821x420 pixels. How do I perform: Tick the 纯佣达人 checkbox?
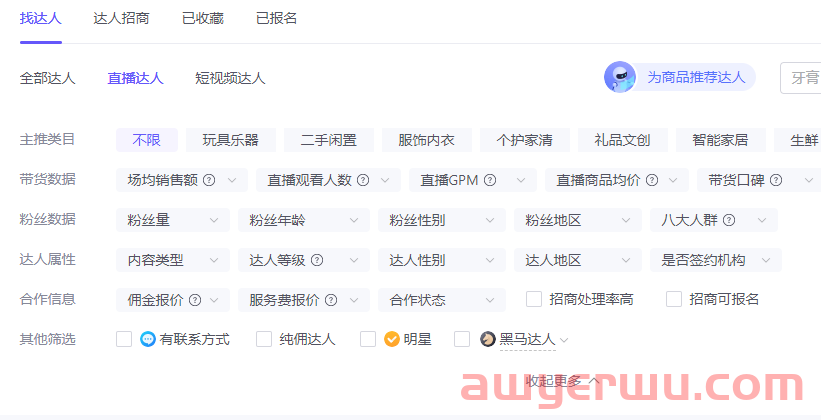point(264,339)
